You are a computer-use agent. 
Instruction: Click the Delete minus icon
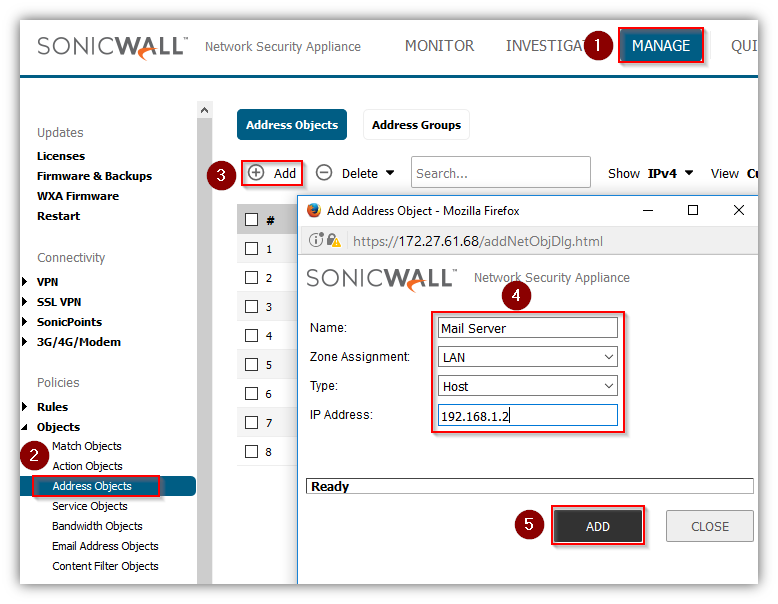tap(324, 173)
